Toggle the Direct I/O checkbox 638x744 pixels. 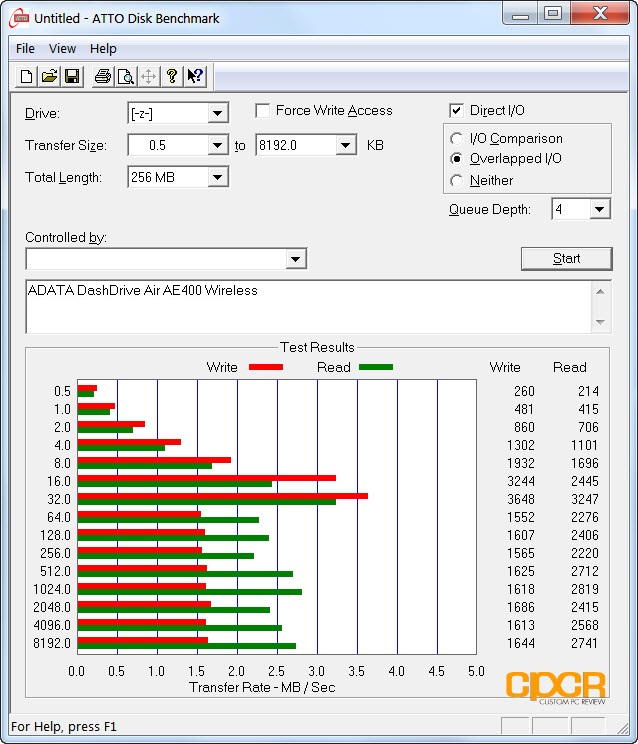click(456, 111)
